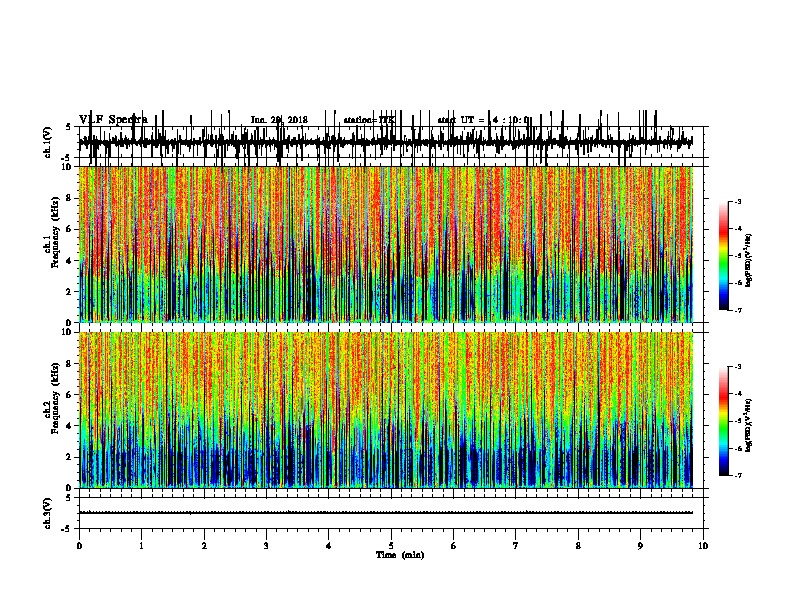Click the '8' time axis tick label
Viewport: 792px width, 612px height.
click(x=578, y=546)
